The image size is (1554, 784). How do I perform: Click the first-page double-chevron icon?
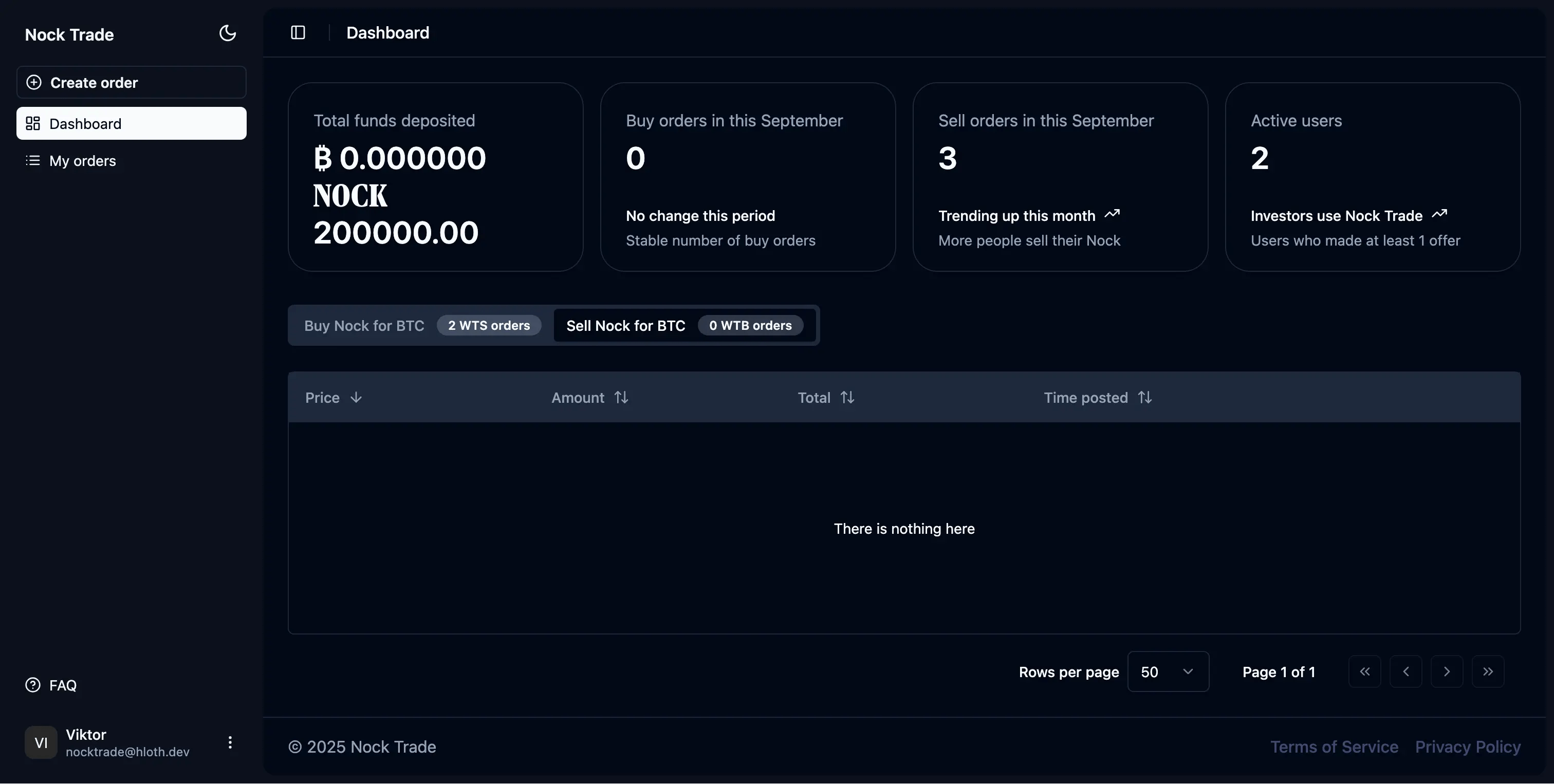[x=1364, y=671]
